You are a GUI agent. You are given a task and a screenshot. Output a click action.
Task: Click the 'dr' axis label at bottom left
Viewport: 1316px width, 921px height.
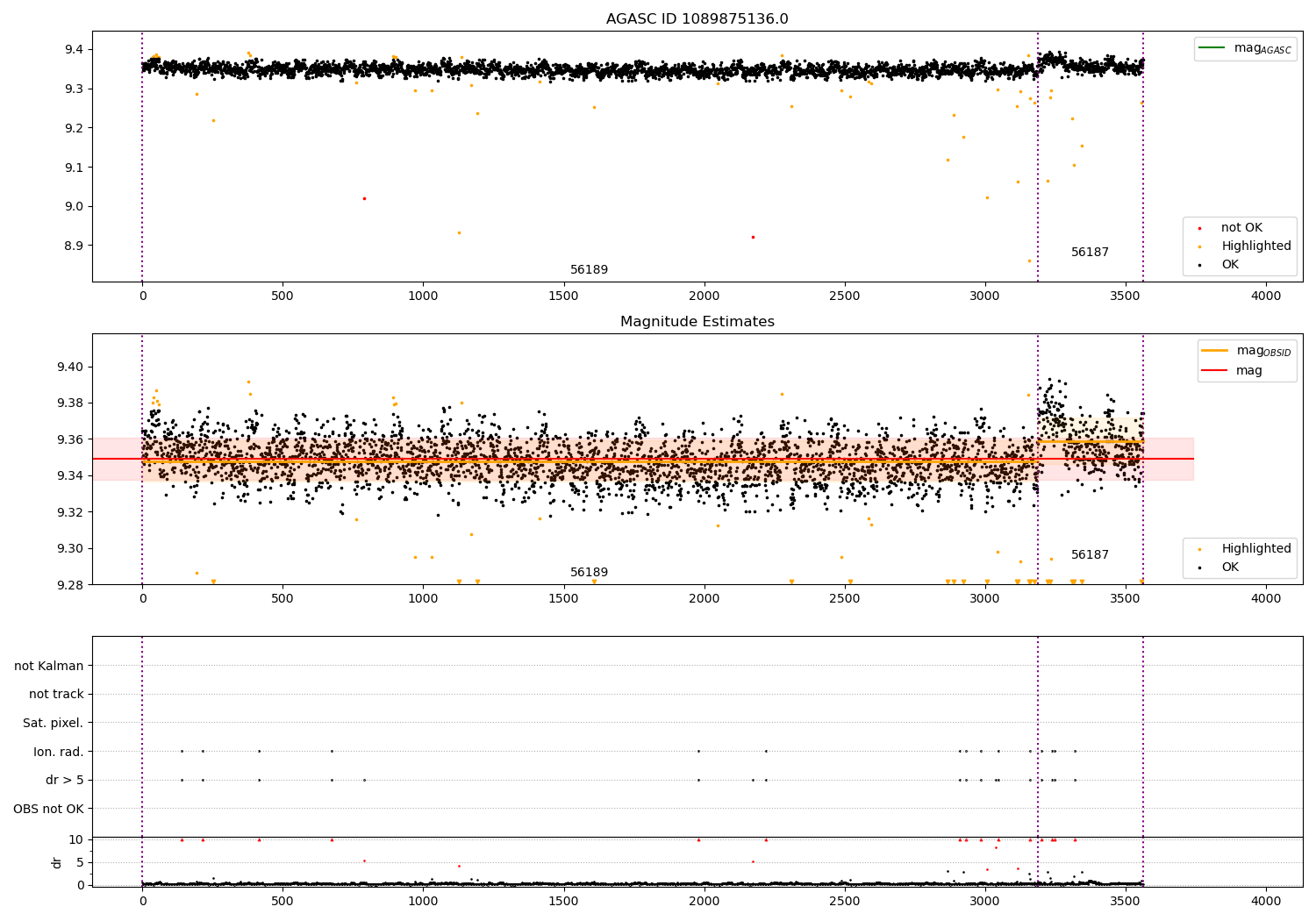tap(57, 862)
